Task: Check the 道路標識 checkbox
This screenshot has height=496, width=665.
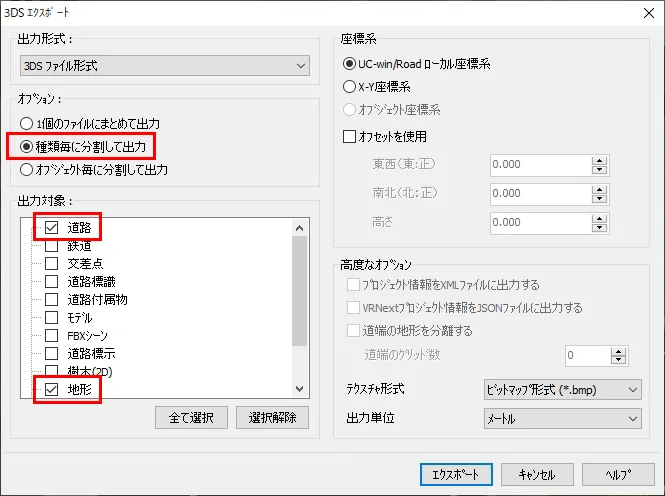Action: tap(51, 282)
